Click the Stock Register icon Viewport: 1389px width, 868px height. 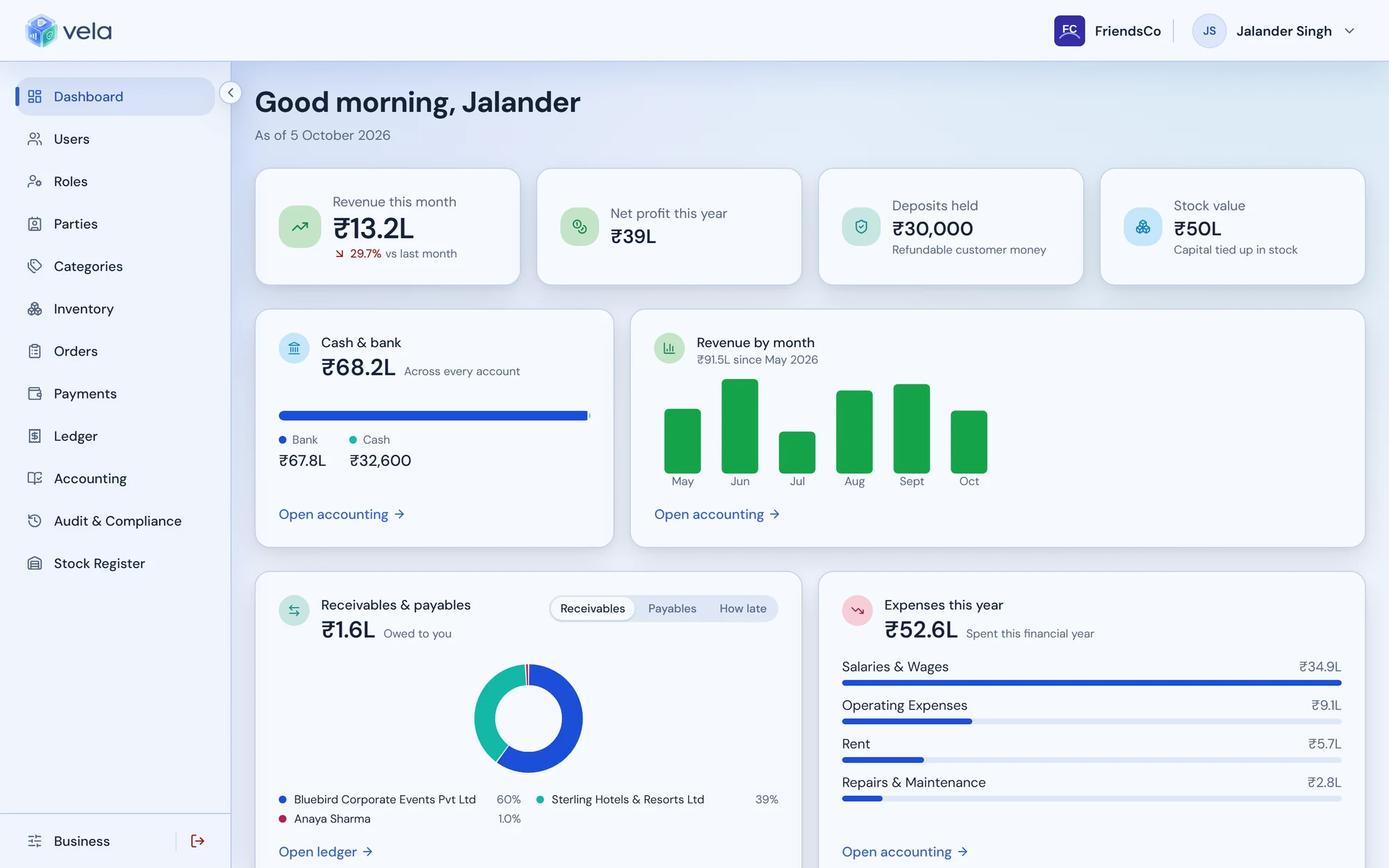tap(35, 563)
